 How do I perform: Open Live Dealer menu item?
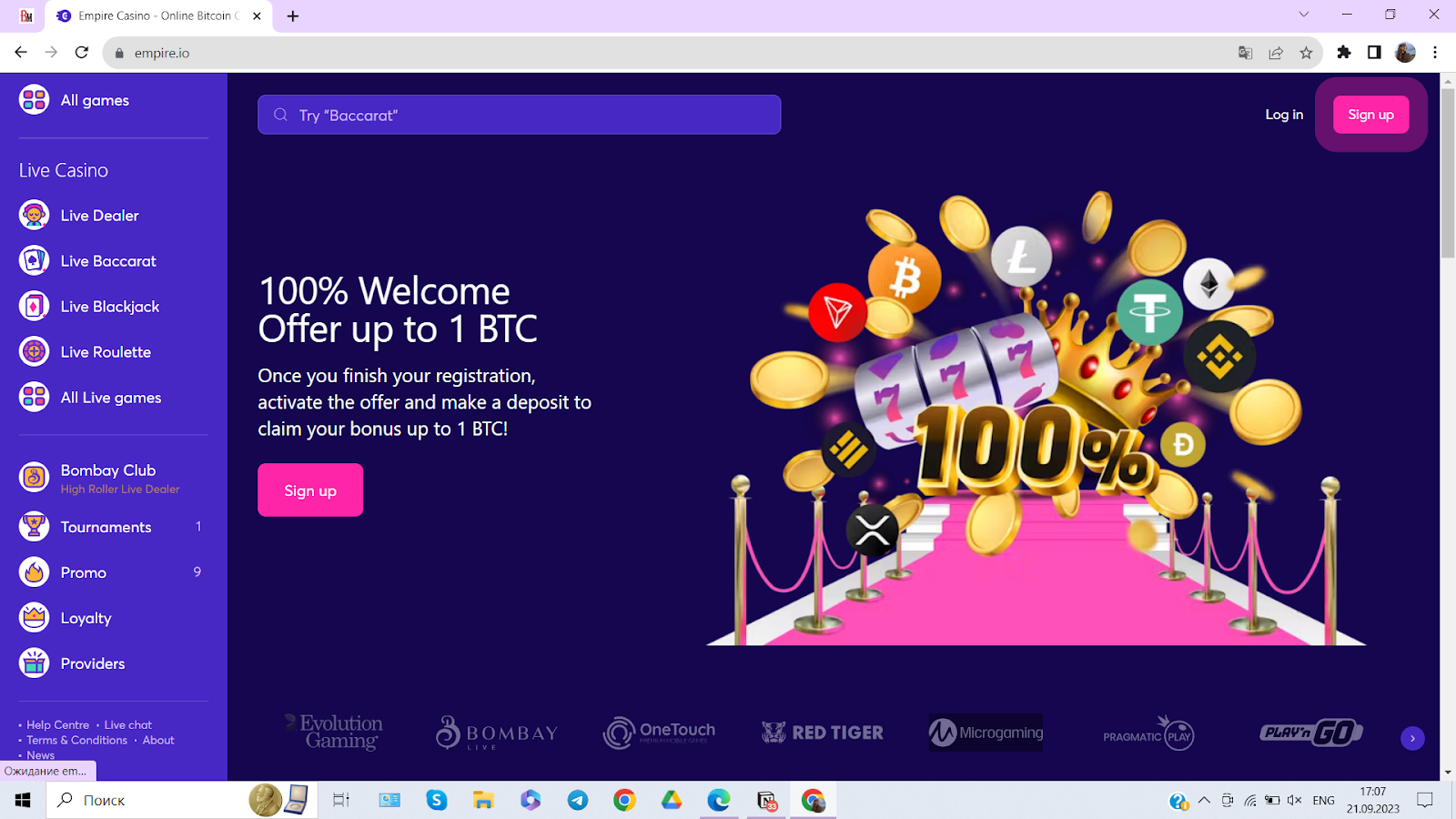(100, 216)
